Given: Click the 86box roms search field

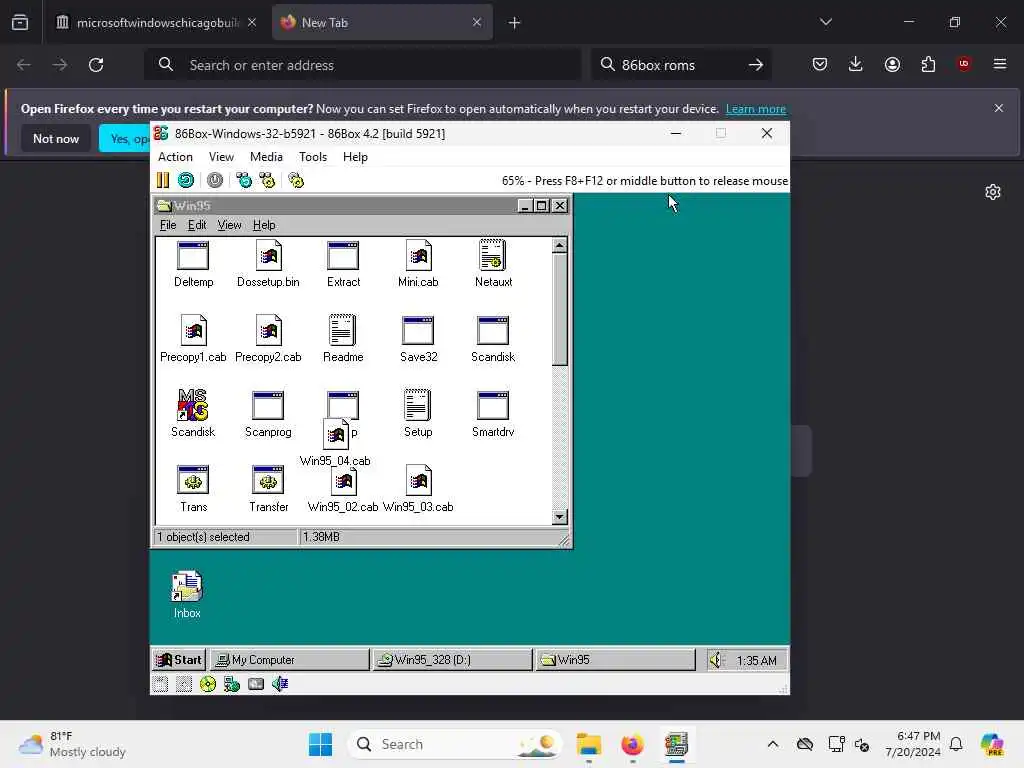Looking at the screenshot, I should 680,65.
